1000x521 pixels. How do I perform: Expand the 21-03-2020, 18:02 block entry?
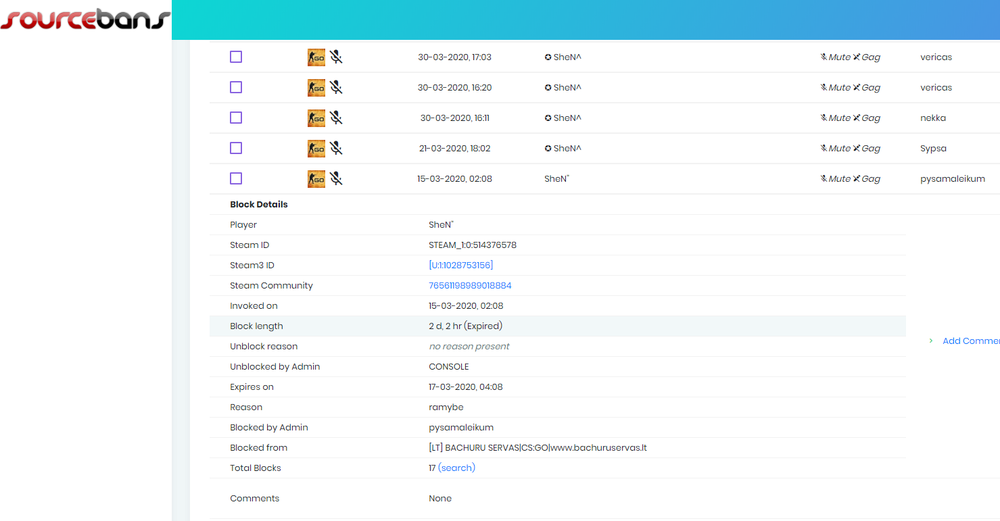click(x=454, y=148)
